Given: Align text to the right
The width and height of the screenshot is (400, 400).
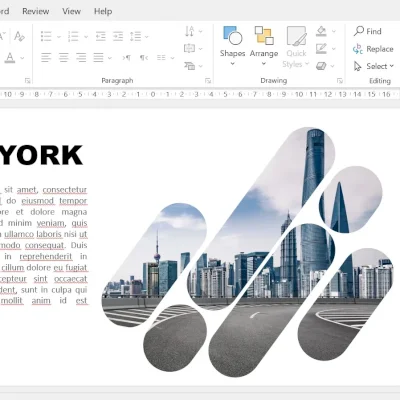Looking at the screenshot, I should pos(81,58).
